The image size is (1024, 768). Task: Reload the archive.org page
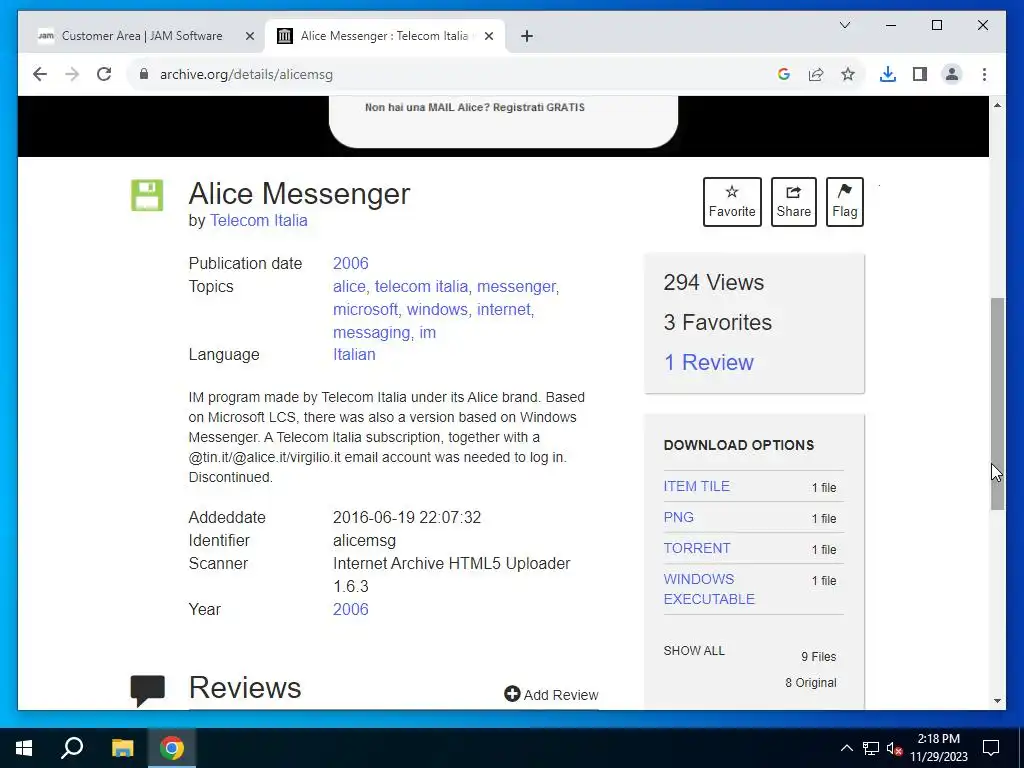[104, 74]
